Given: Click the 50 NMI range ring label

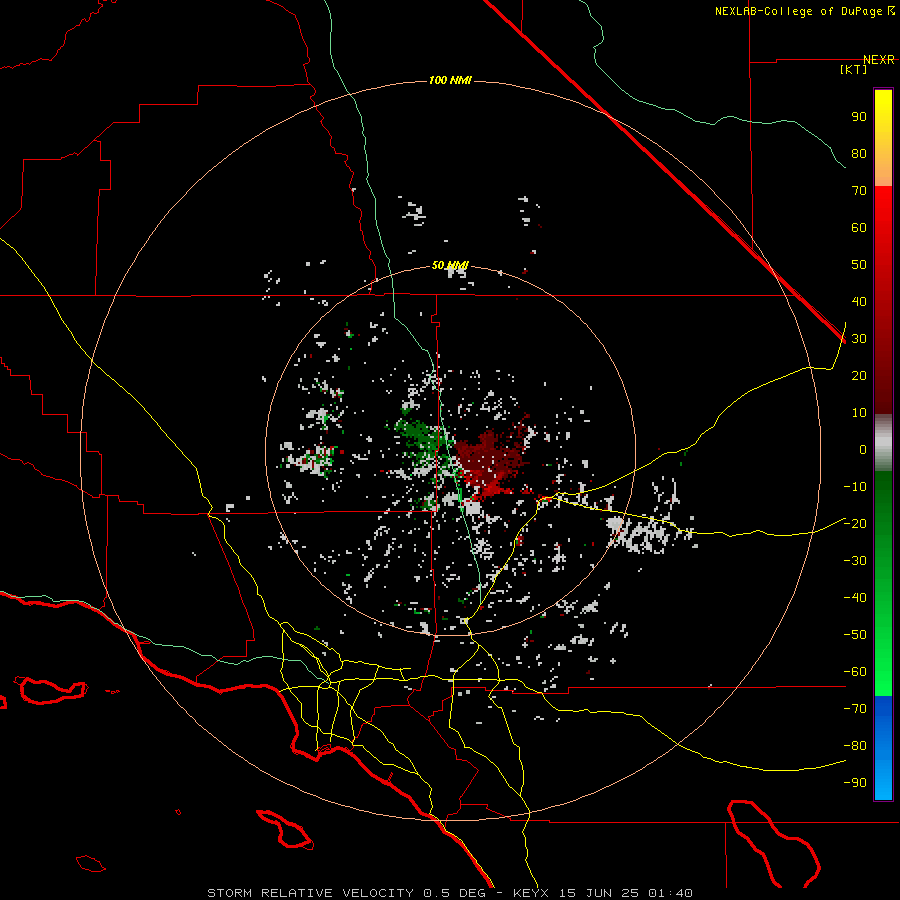Looking at the screenshot, I should tap(450, 265).
